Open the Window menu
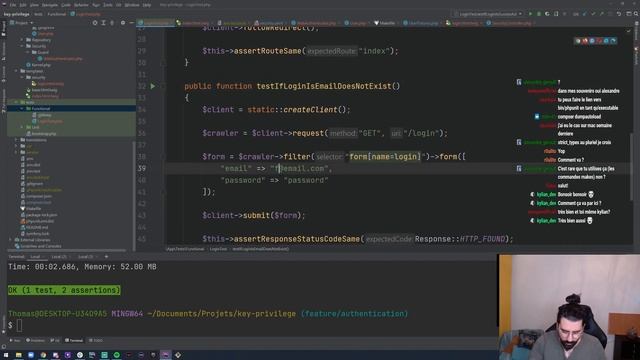This screenshot has width=640, height=360. pos(132,5)
